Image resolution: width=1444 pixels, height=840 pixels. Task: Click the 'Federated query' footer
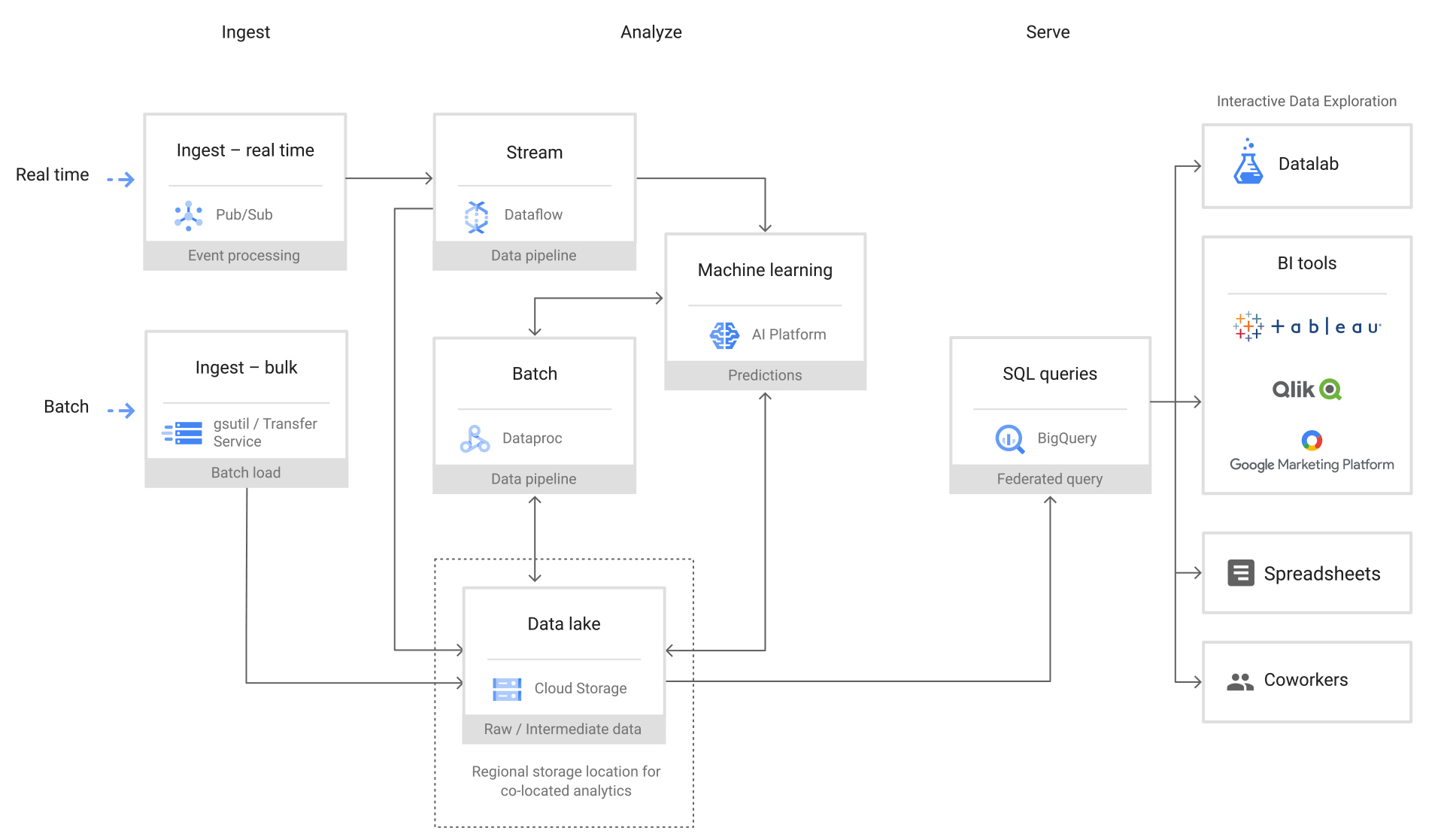click(1050, 479)
